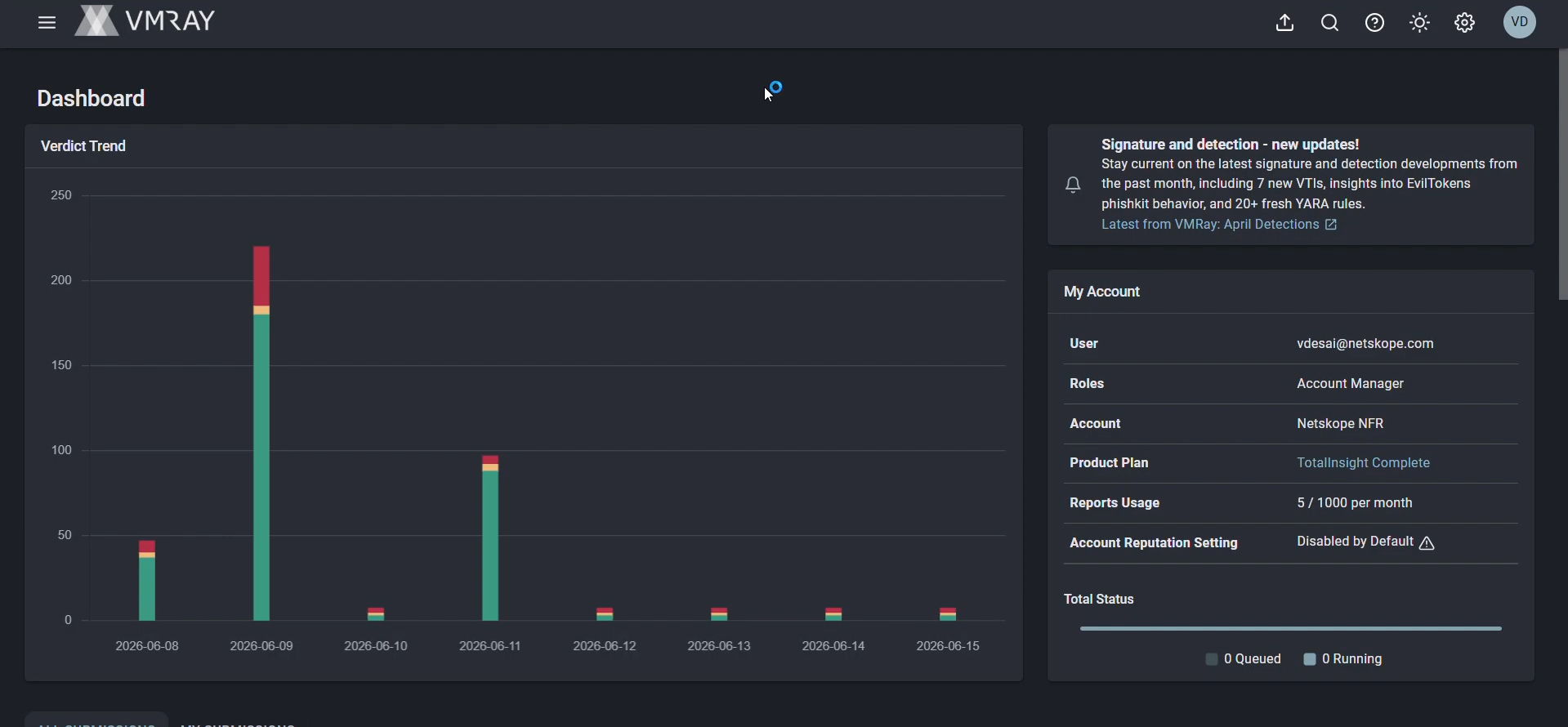Open the upload sample icon
The width and height of the screenshot is (1568, 727).
[1285, 23]
